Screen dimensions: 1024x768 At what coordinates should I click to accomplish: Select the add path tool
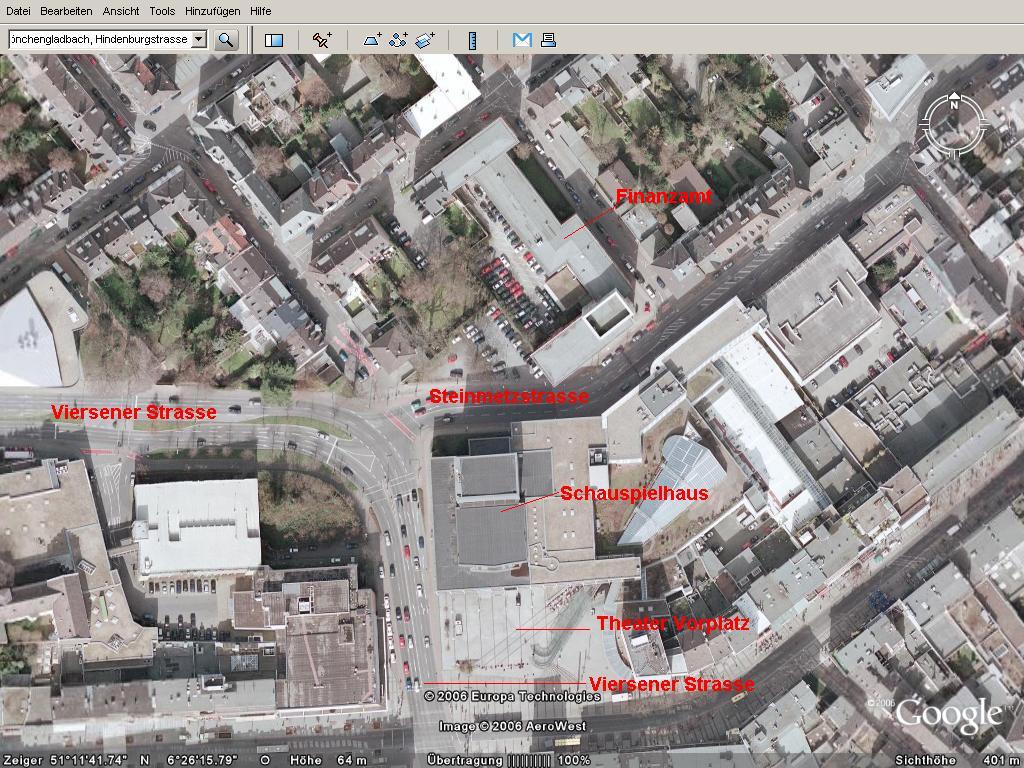[398, 40]
